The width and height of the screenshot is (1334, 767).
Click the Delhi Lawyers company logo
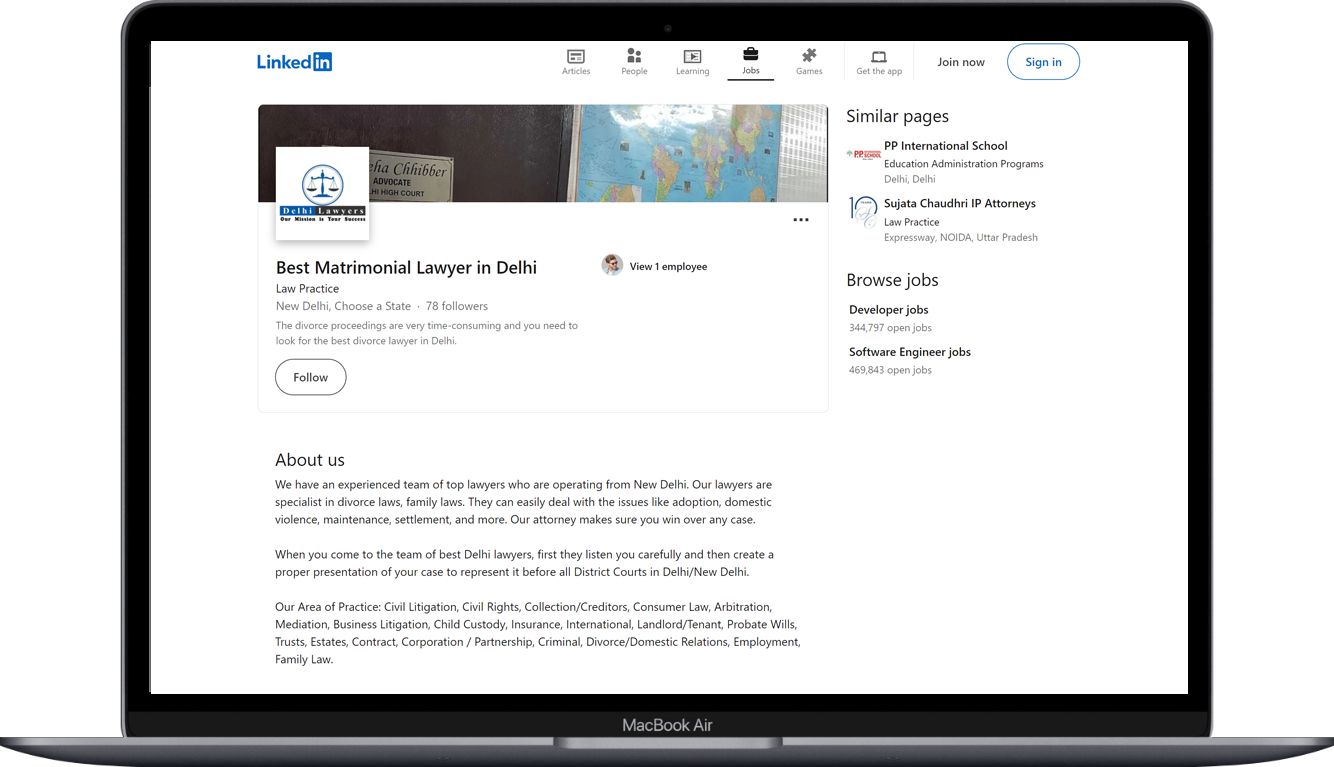tap(322, 193)
